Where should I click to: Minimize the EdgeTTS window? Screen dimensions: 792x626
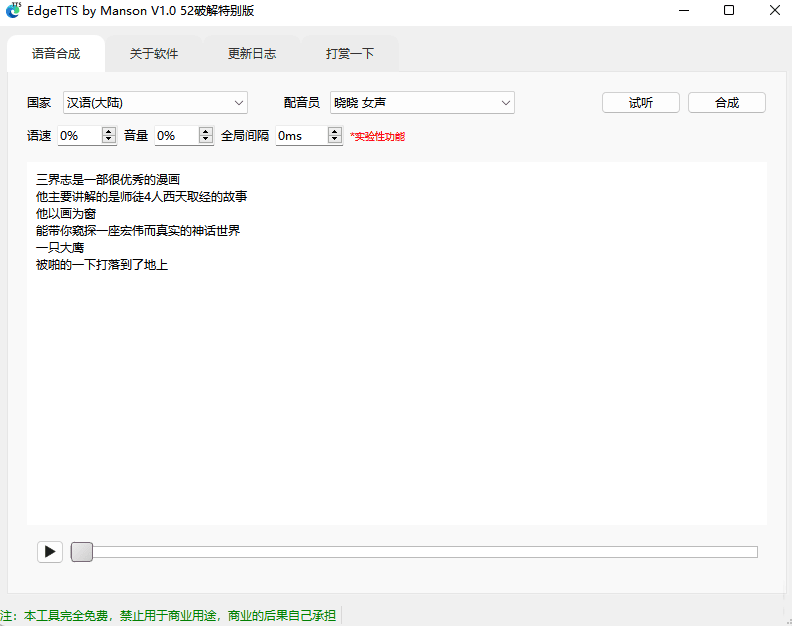click(x=683, y=11)
